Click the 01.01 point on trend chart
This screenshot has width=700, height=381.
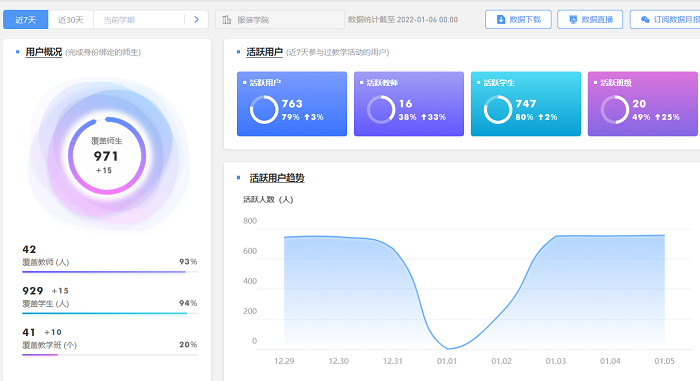(447, 348)
